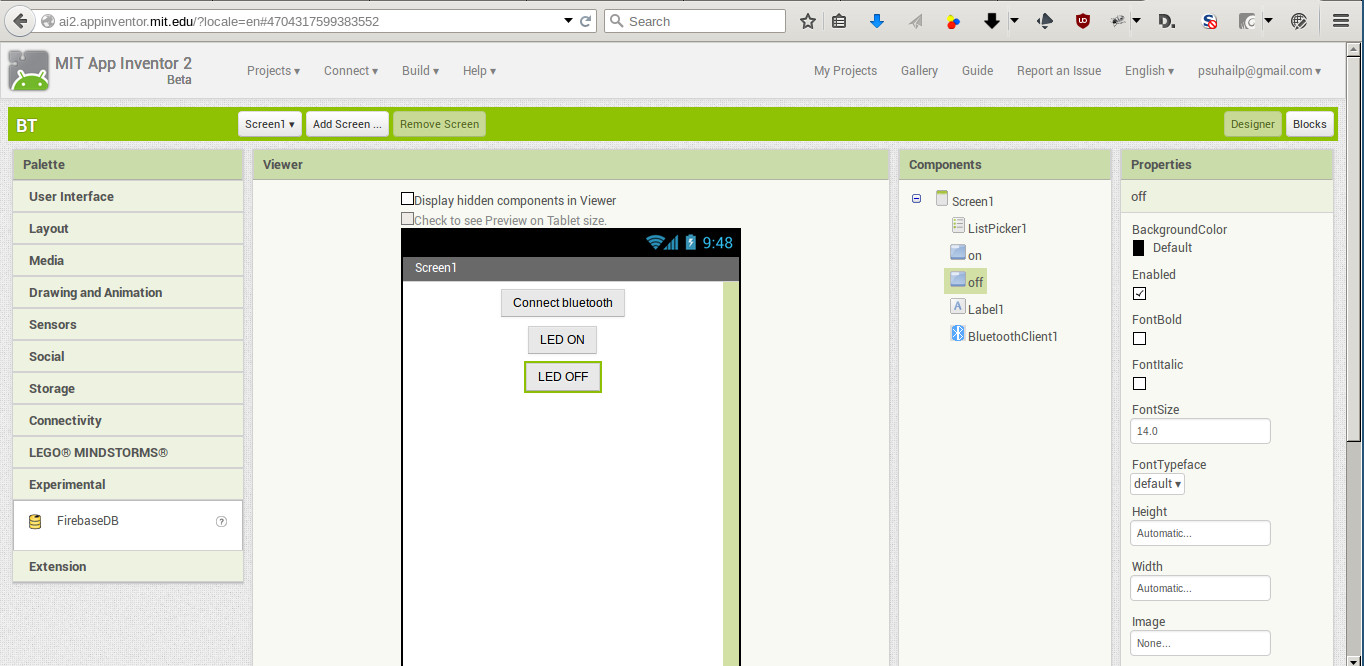This screenshot has width=1364, height=666.
Task: Click the Image None field
Action: point(1200,643)
